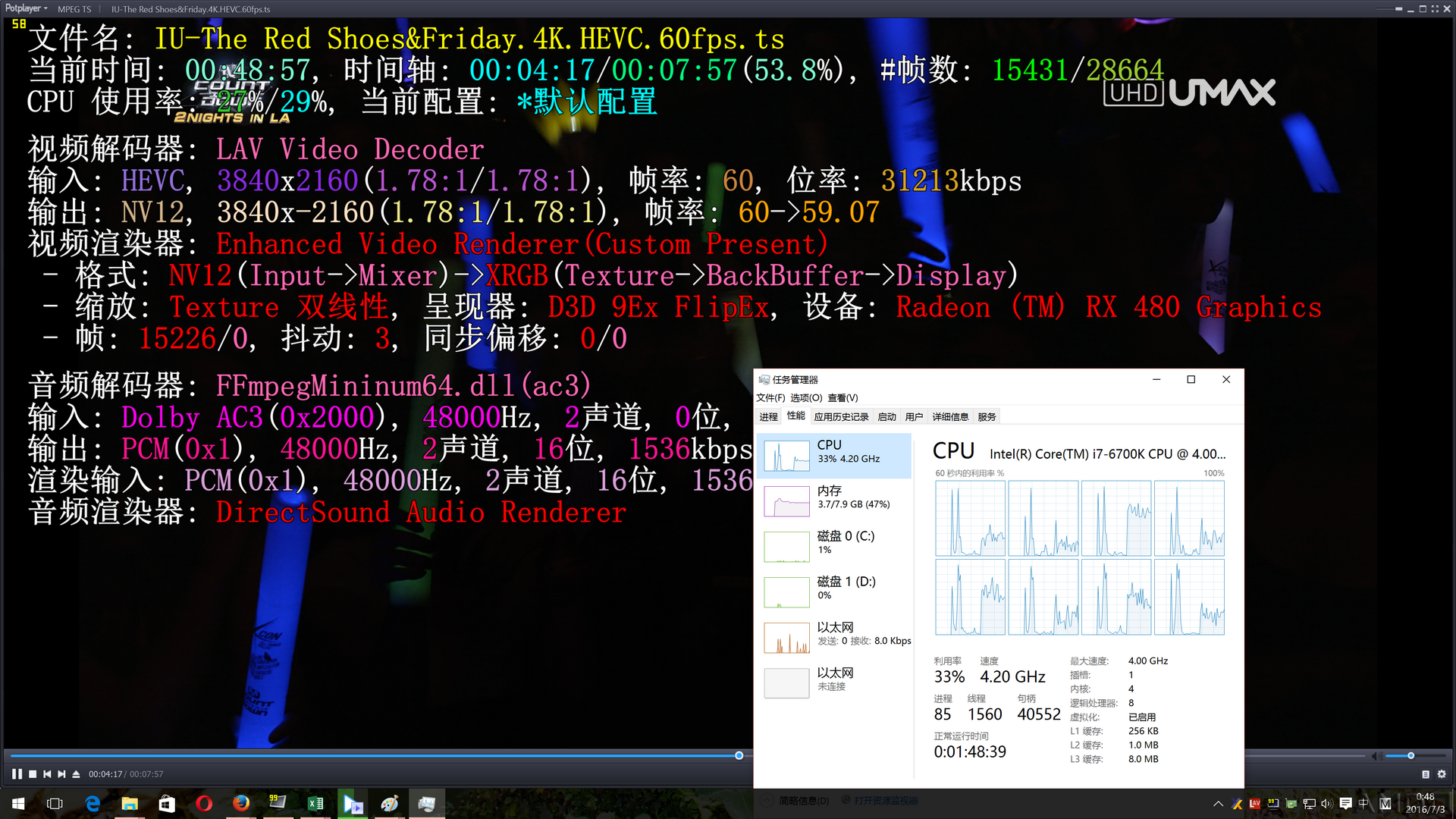Click the GPU card tray icon
This screenshot has height=819, width=1456.
pos(1291,804)
